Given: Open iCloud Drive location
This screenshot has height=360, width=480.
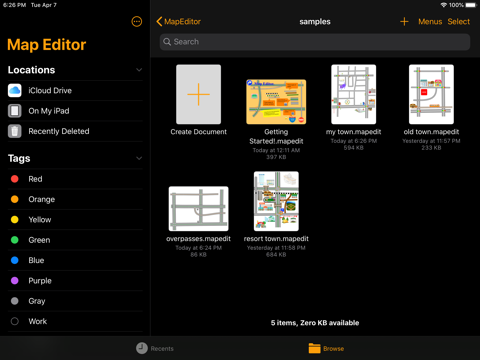Looking at the screenshot, I should pyautogui.click(x=75, y=90).
